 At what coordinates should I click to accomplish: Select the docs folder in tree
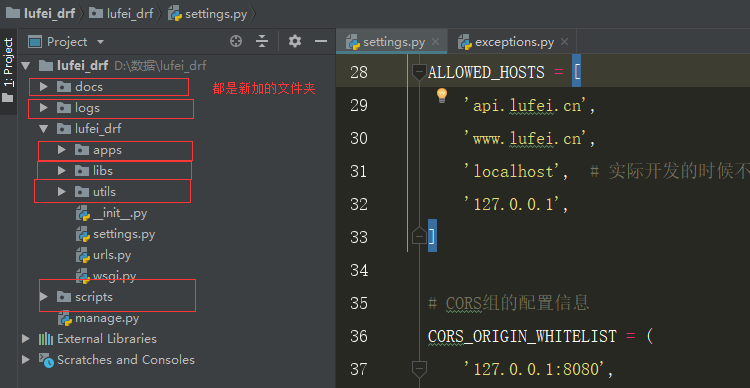88,87
